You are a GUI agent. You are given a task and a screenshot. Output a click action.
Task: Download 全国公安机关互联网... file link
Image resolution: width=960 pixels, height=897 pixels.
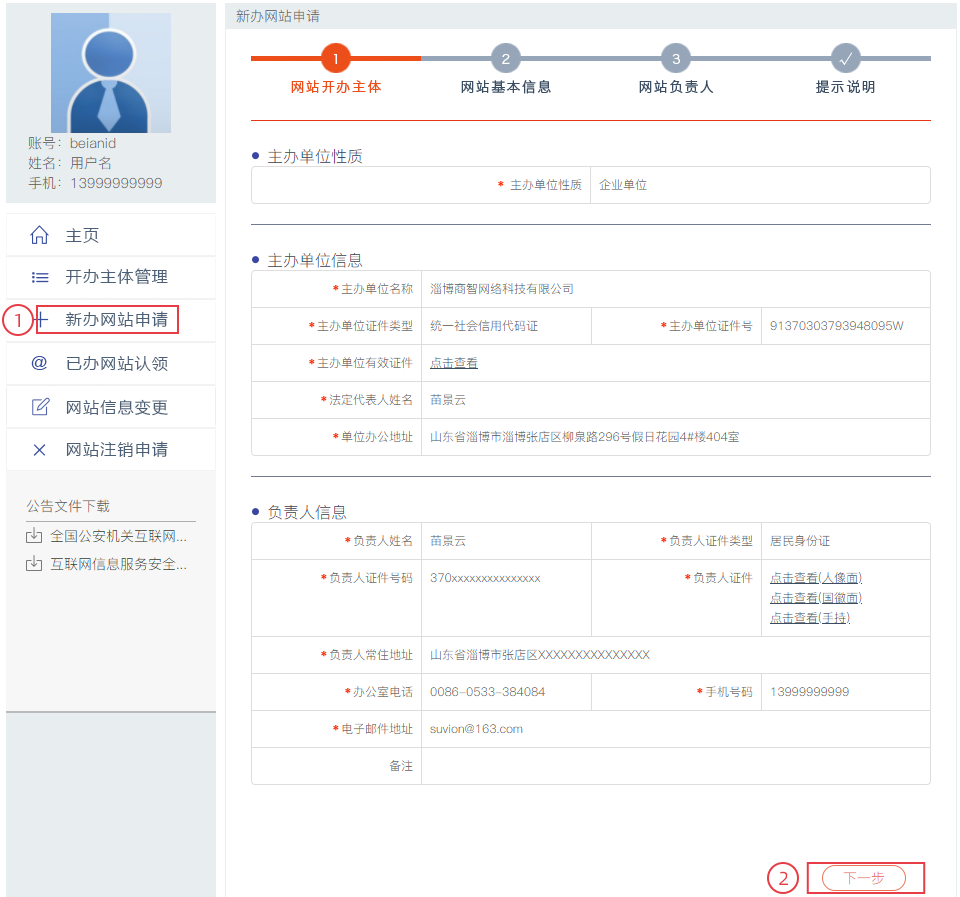coord(119,536)
